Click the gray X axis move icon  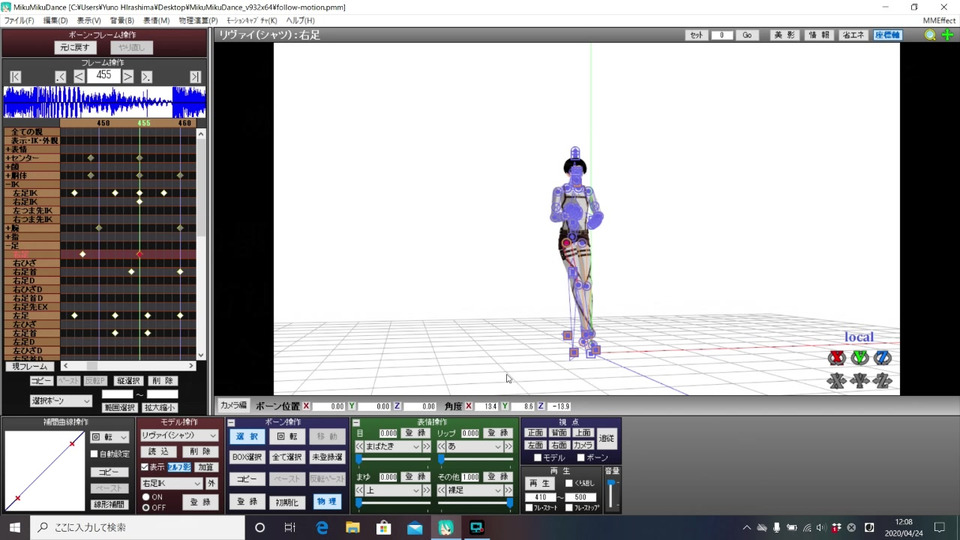coord(837,380)
